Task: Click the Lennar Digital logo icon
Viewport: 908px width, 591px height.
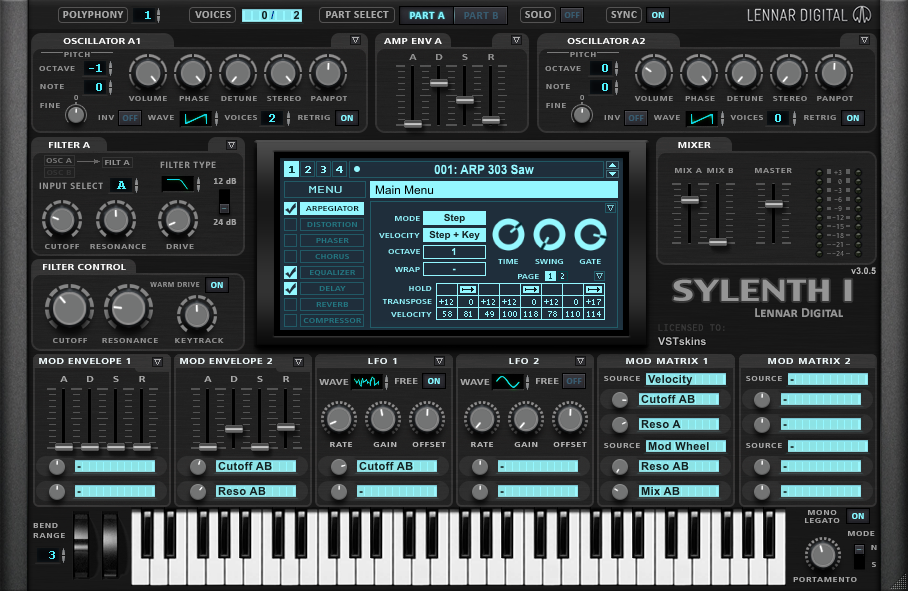Action: (x=862, y=14)
